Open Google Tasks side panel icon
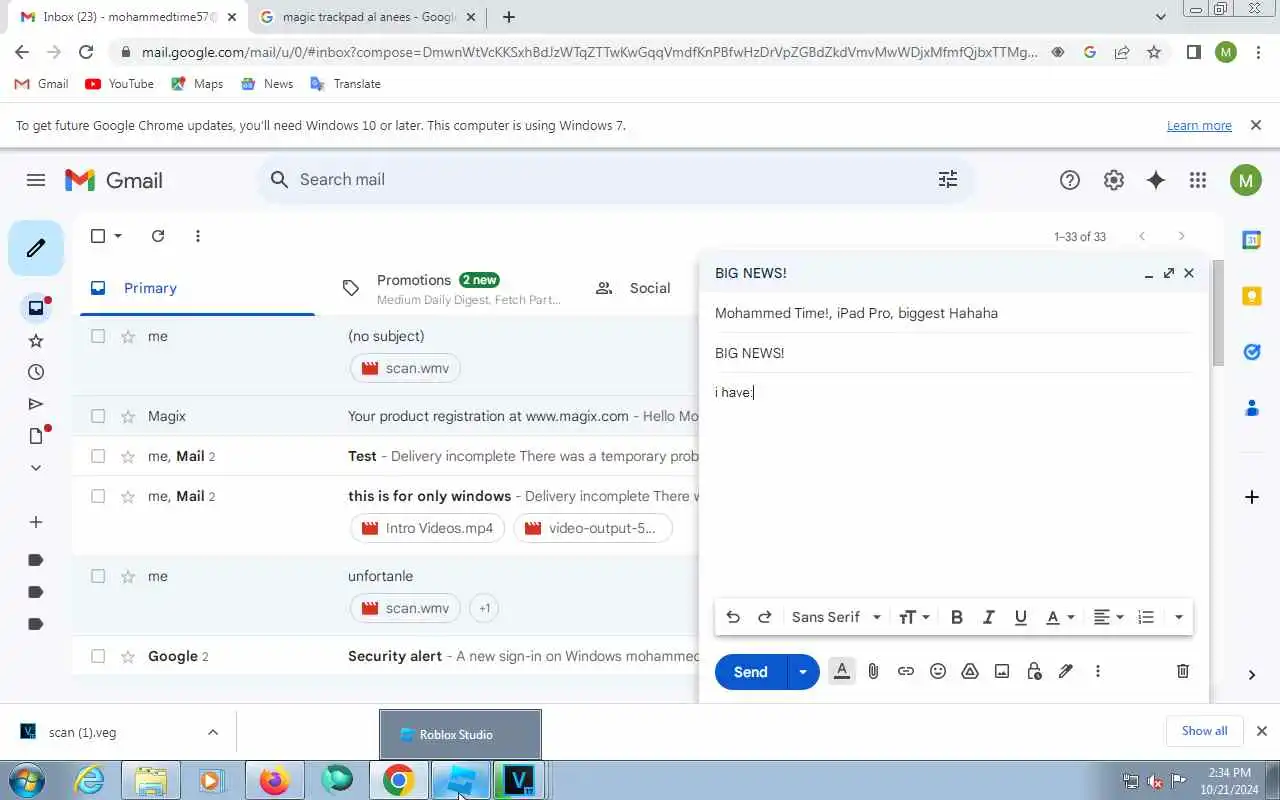The width and height of the screenshot is (1280, 800). click(x=1251, y=352)
